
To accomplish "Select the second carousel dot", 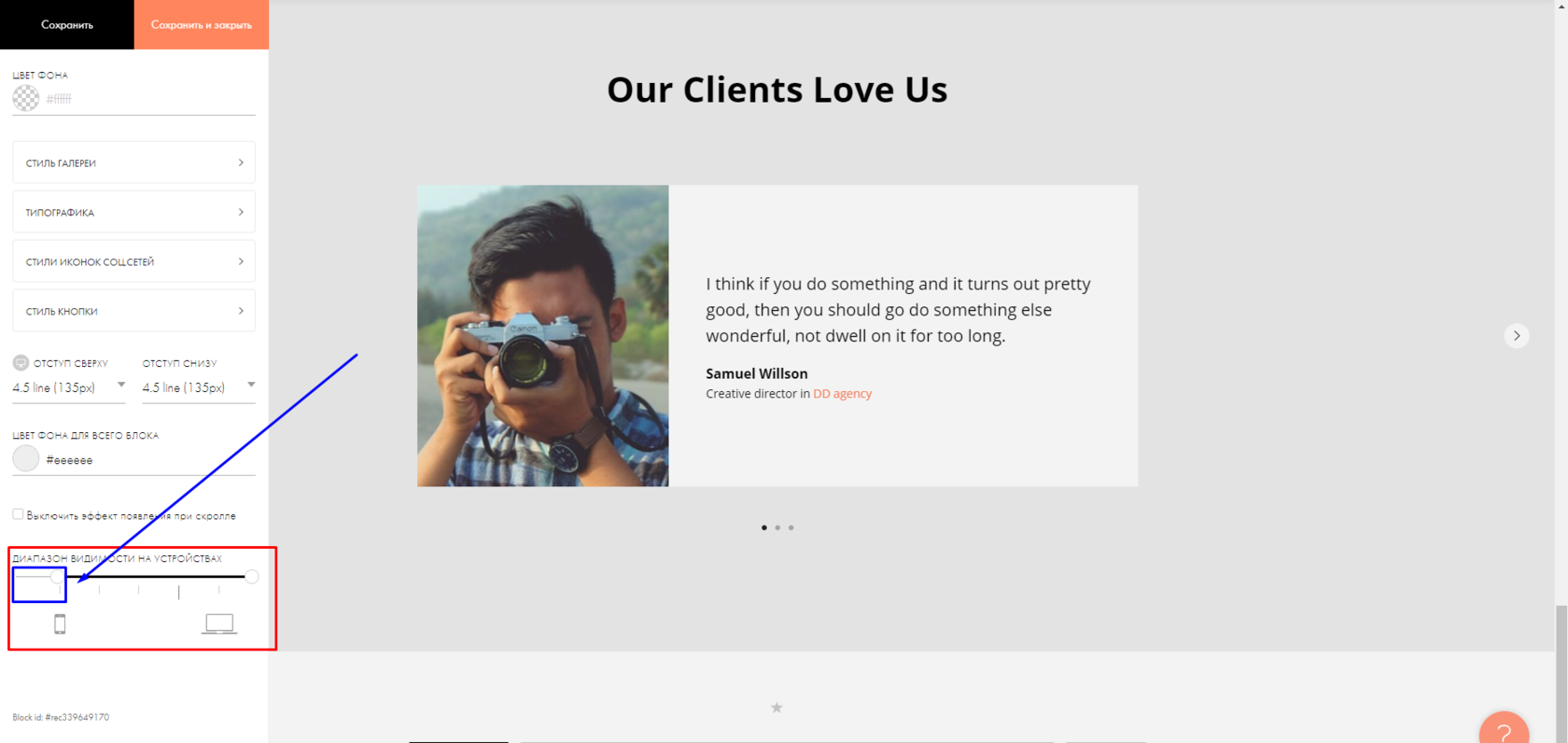I will (777, 527).
